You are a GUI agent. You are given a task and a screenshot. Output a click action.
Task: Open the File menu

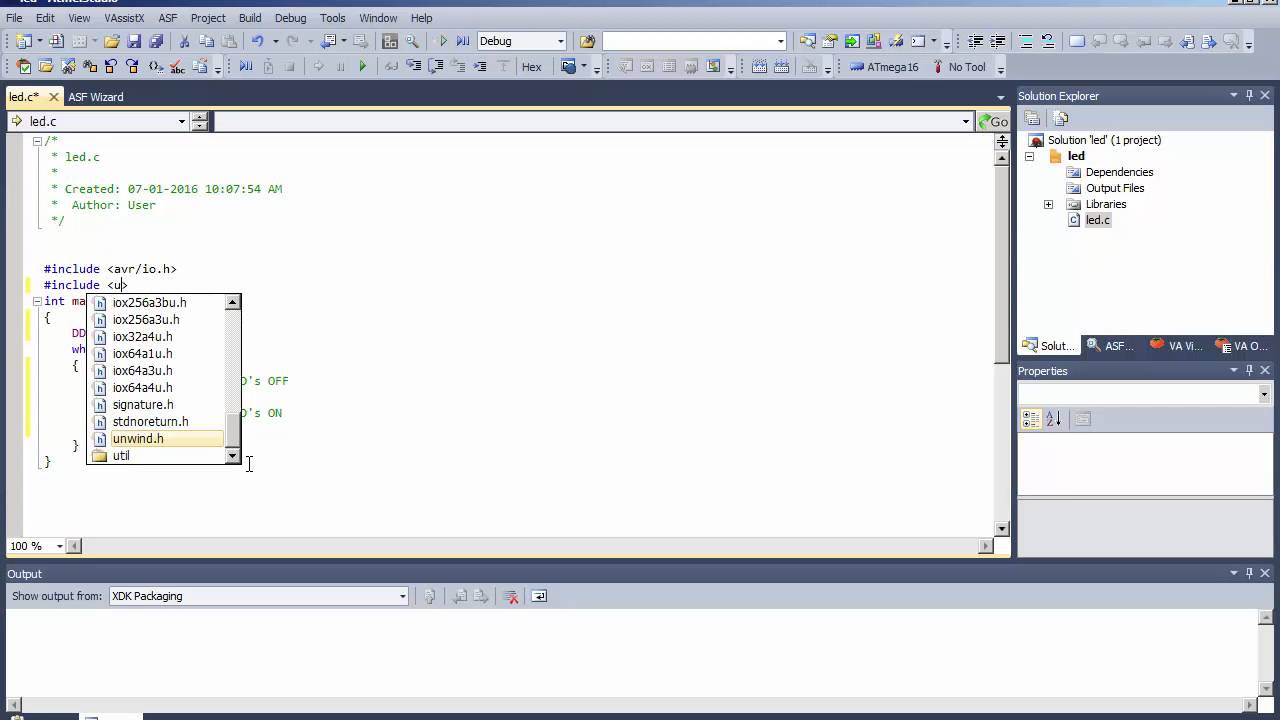14,18
